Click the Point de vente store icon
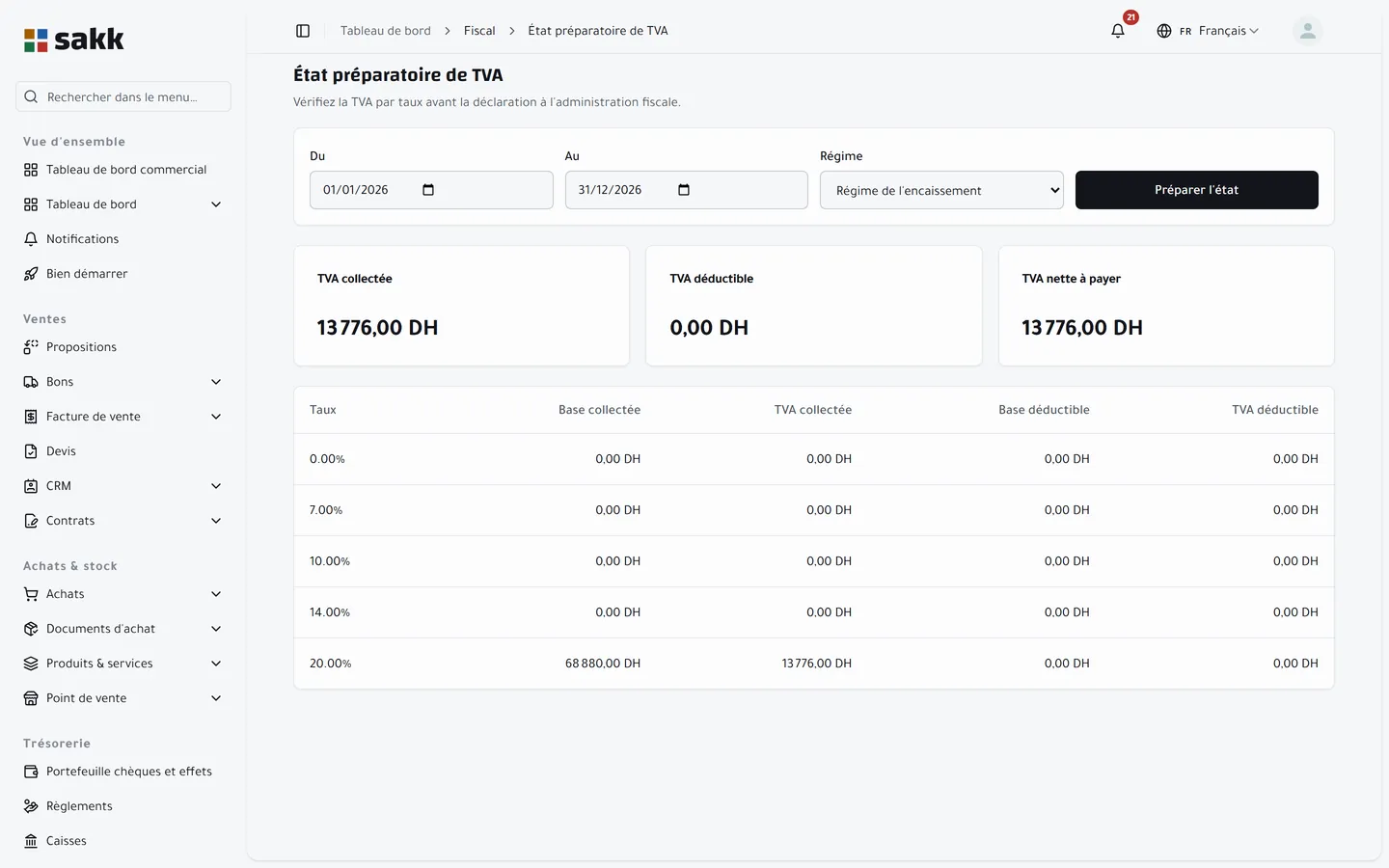The width and height of the screenshot is (1389, 868). tap(31, 698)
